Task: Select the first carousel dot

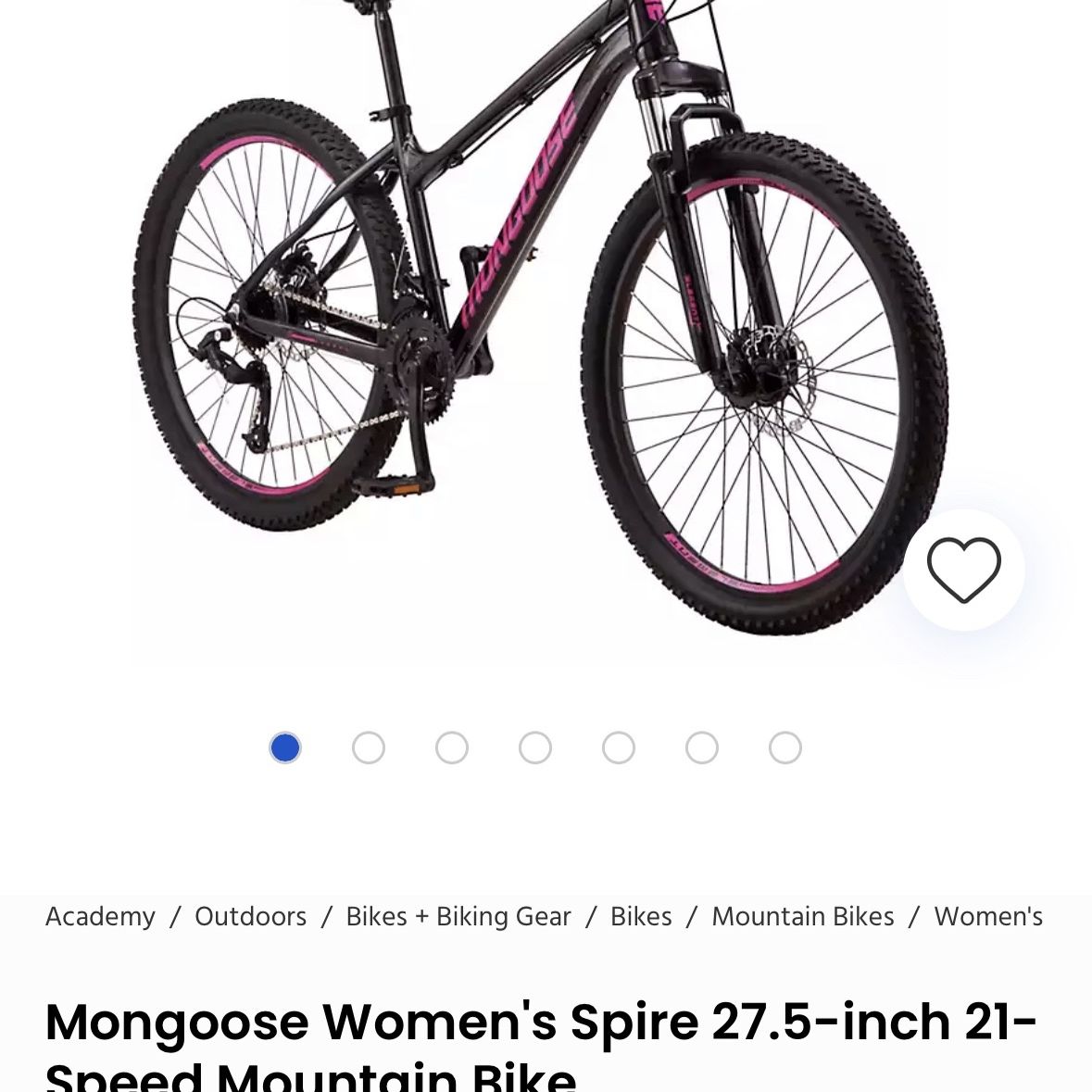Action: tap(285, 748)
